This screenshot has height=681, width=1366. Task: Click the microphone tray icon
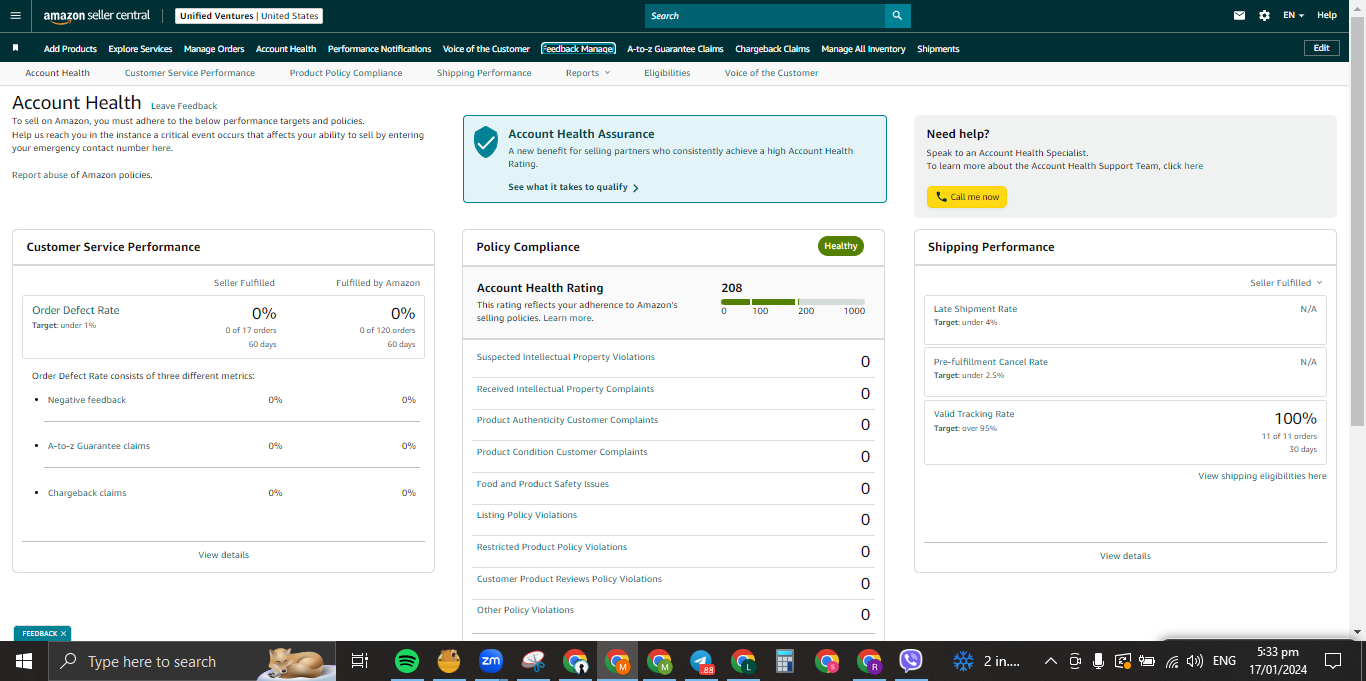click(x=1098, y=661)
